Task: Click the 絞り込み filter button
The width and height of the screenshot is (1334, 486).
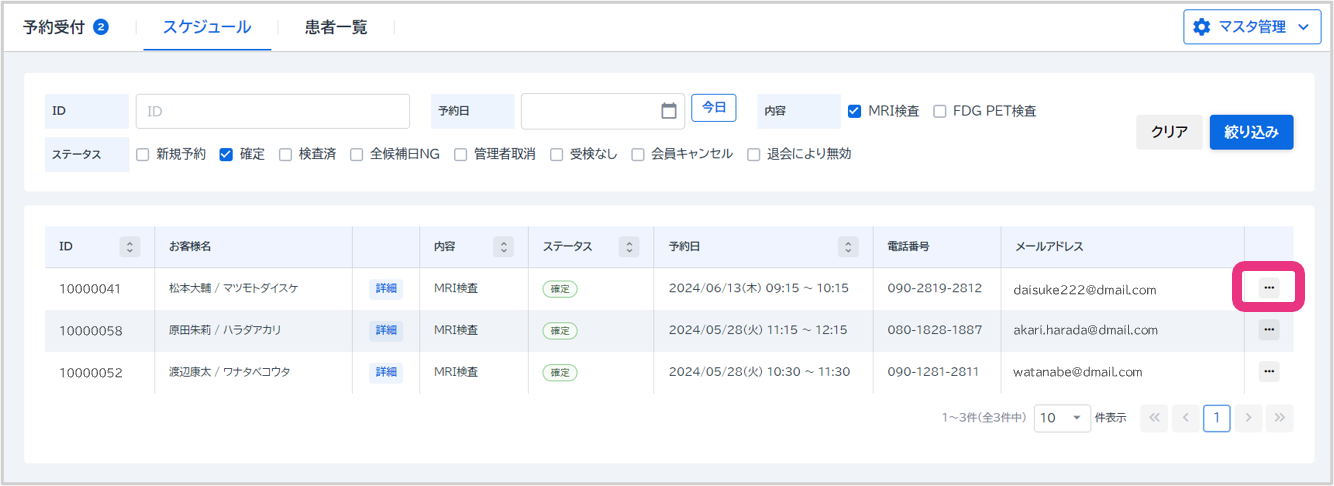Action: click(1251, 132)
